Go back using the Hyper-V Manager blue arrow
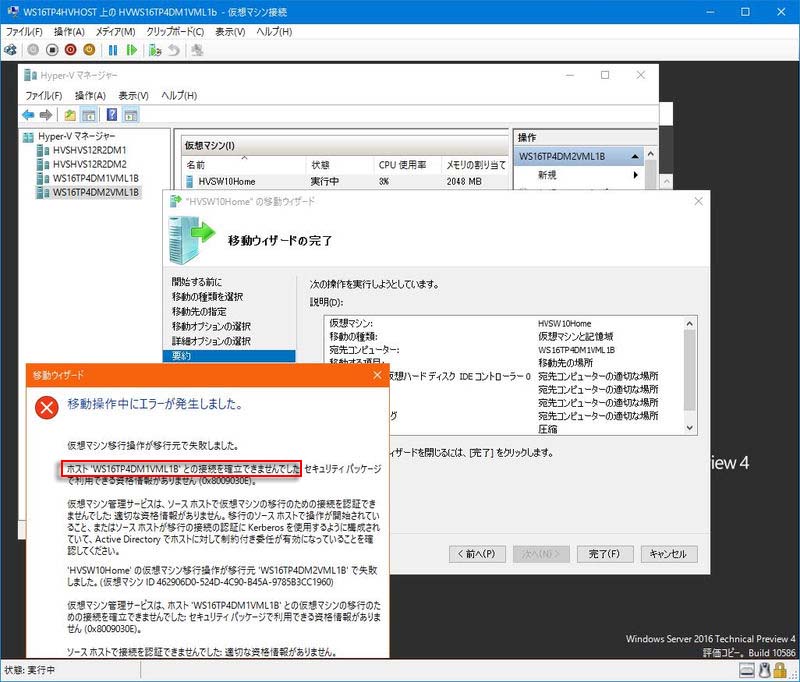 [28, 115]
